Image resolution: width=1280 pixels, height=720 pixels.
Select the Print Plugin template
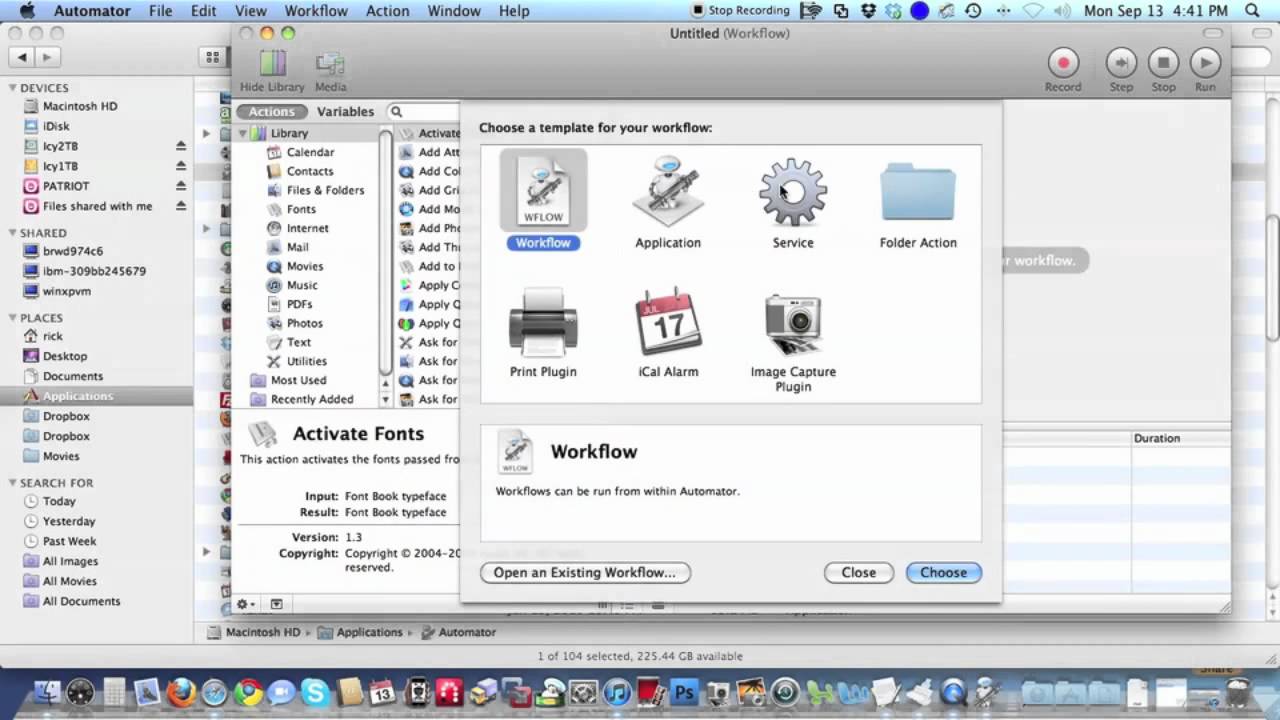point(543,322)
